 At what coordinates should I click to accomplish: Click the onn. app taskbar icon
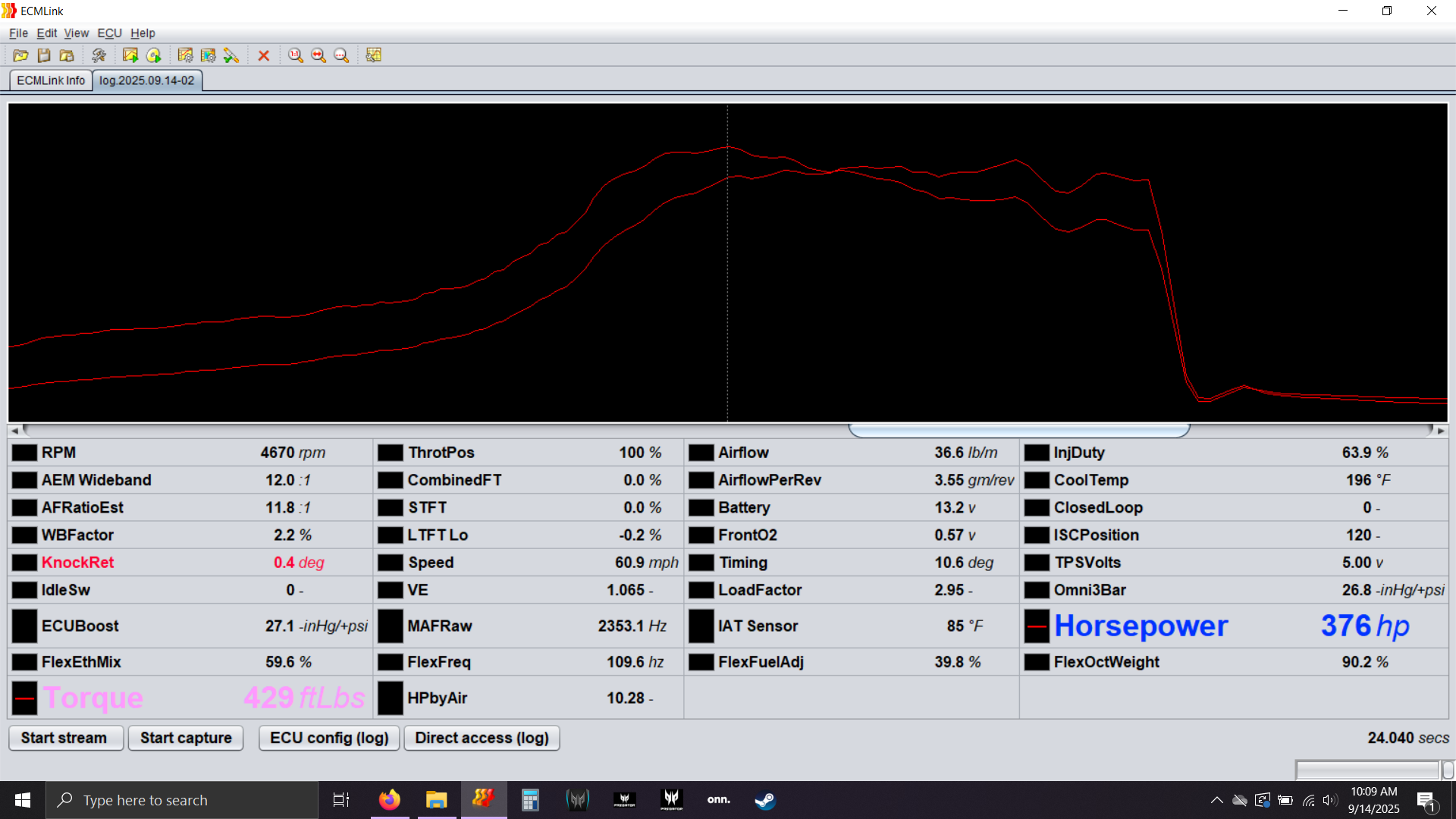pos(719,800)
